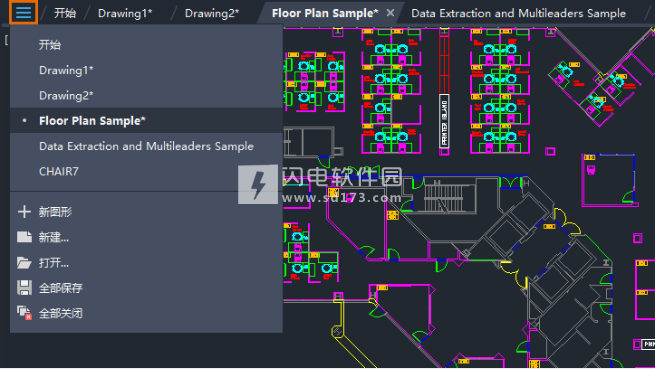
Task: Click the blank page icon beside 新建
Action: click(x=24, y=237)
